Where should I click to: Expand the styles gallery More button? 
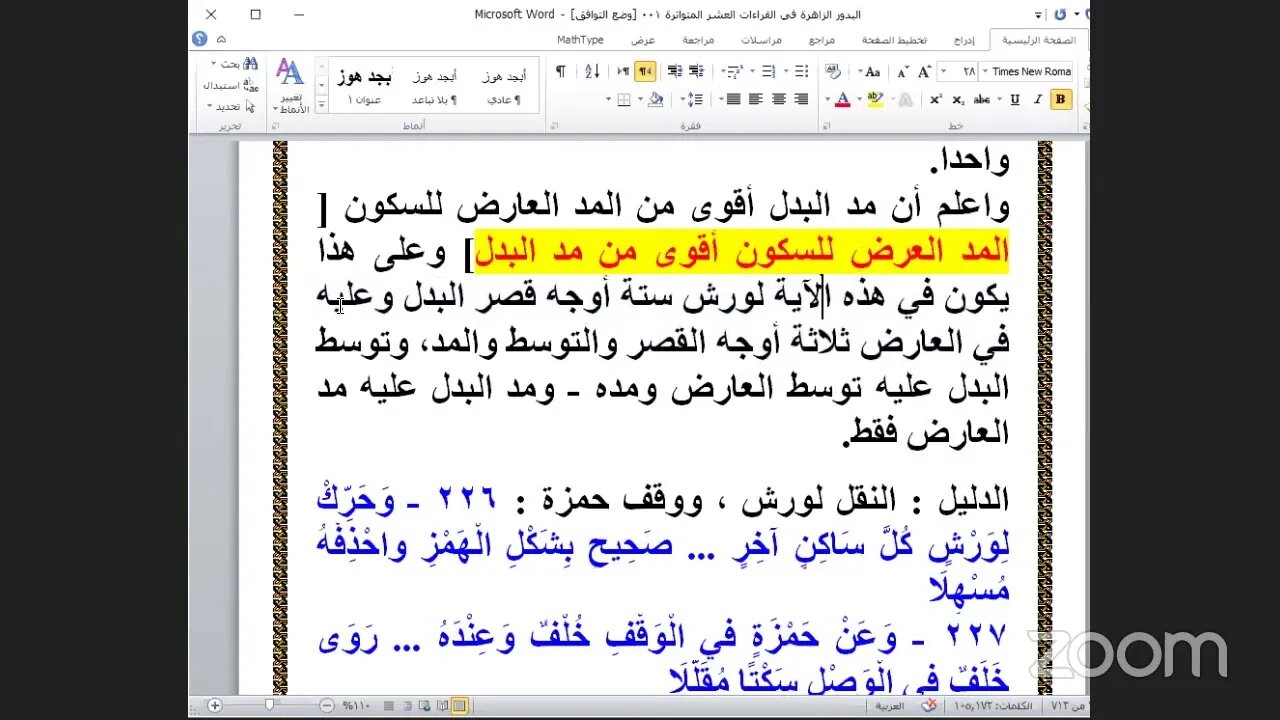(322, 102)
